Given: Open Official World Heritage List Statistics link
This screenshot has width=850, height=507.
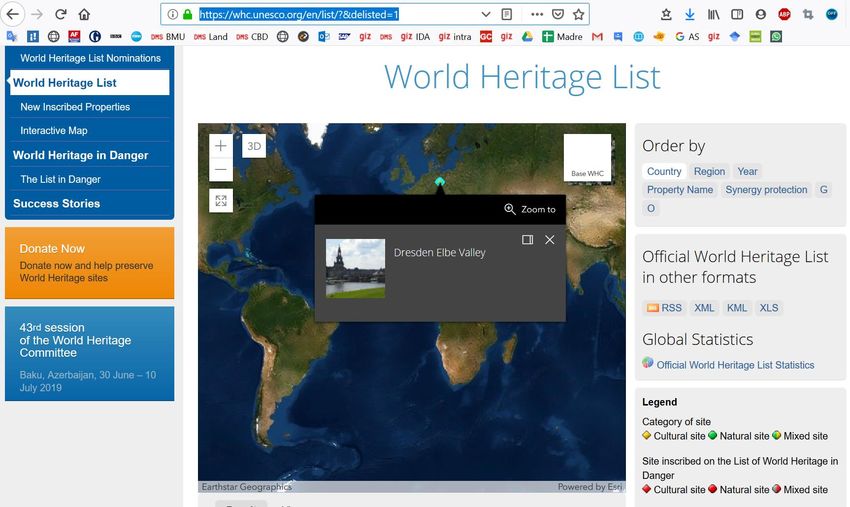Looking at the screenshot, I should [x=735, y=365].
